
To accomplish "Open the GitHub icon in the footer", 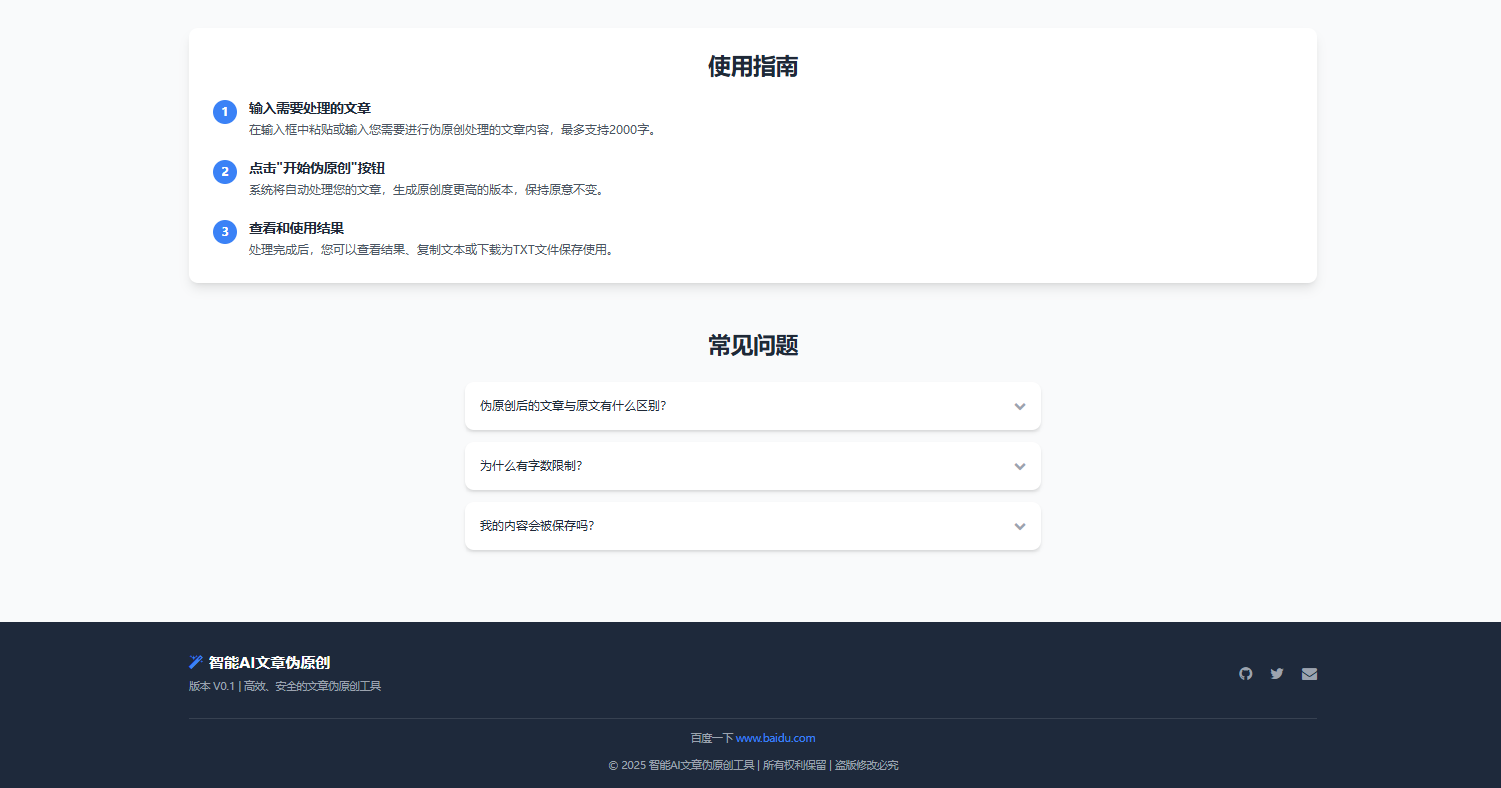I will tap(1245, 673).
